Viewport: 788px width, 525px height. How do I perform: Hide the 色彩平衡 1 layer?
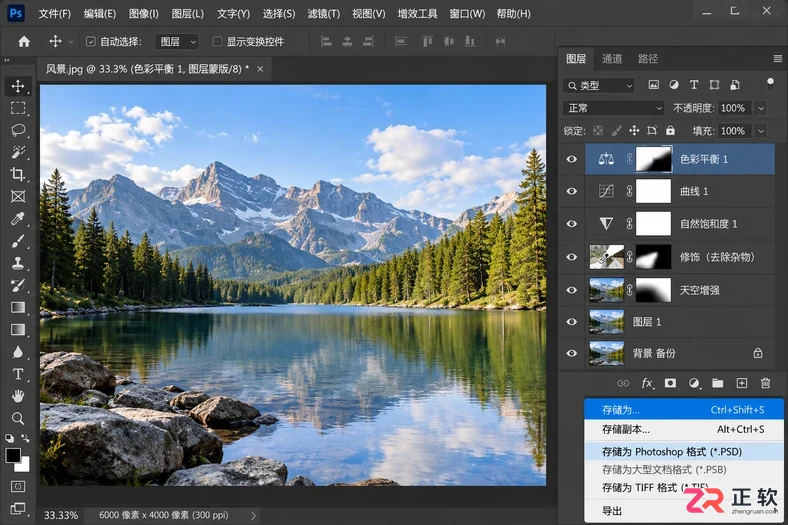click(571, 159)
